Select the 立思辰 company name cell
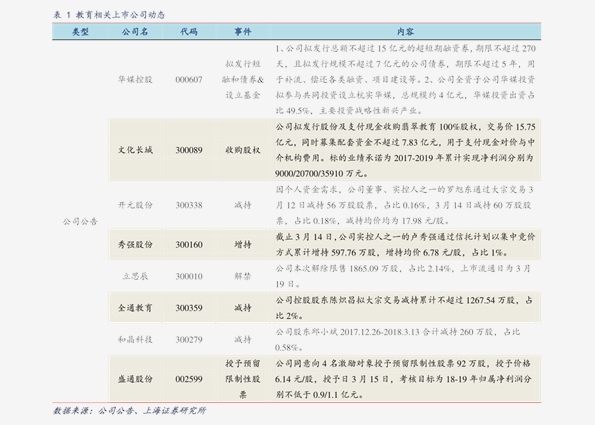 coord(135,276)
